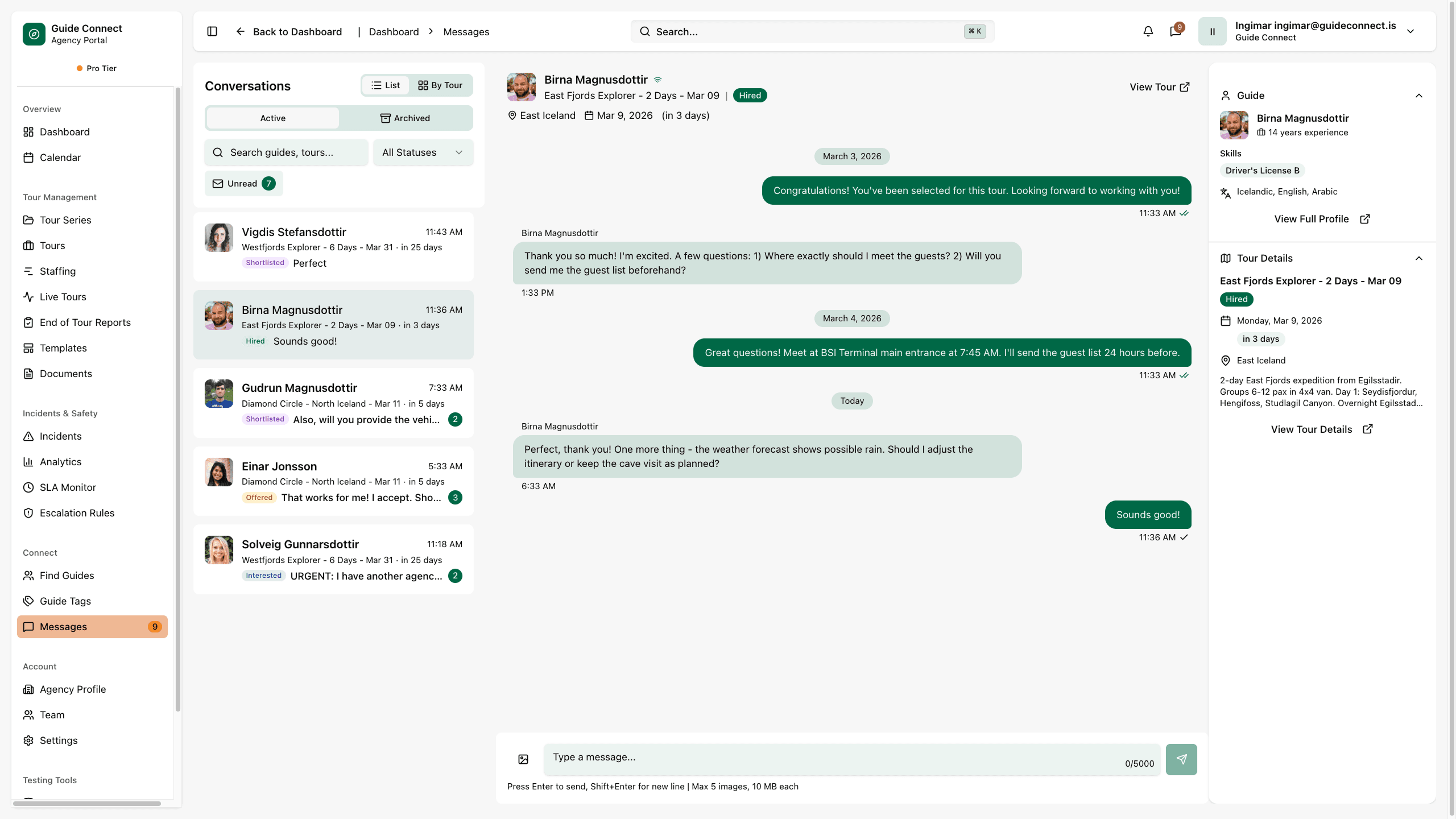Click the notifications bell icon
1456x819 pixels.
click(x=1148, y=31)
